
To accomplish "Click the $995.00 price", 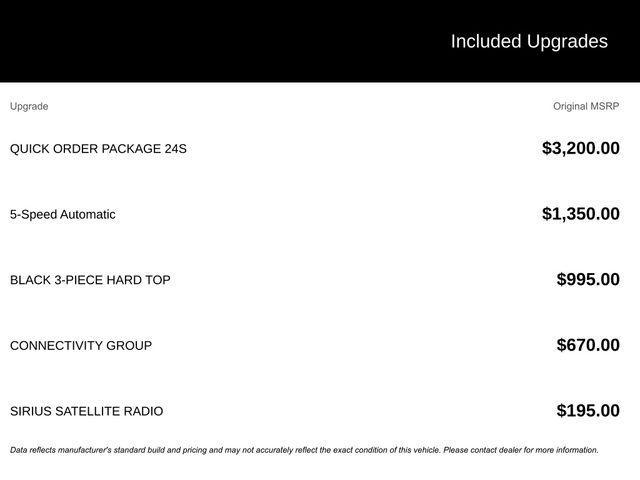I will tap(588, 280).
